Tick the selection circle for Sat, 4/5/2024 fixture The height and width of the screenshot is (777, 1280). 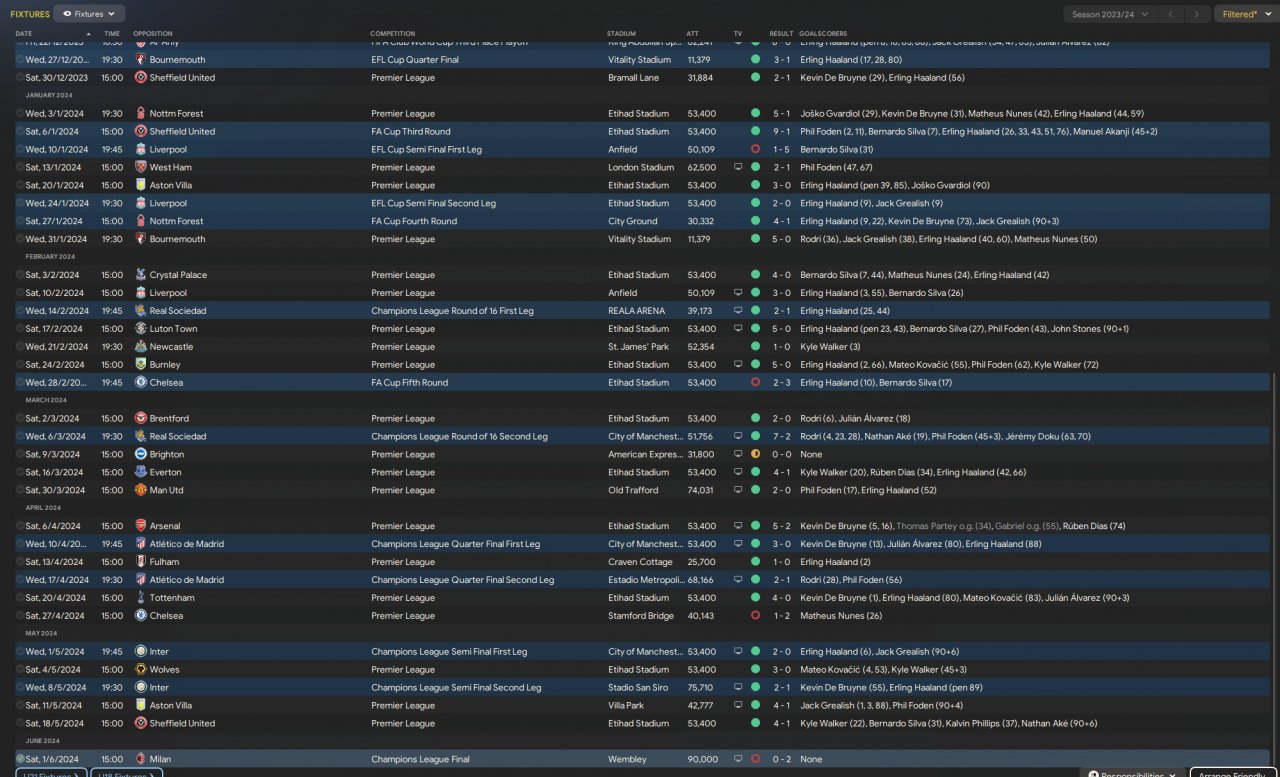pos(20,670)
